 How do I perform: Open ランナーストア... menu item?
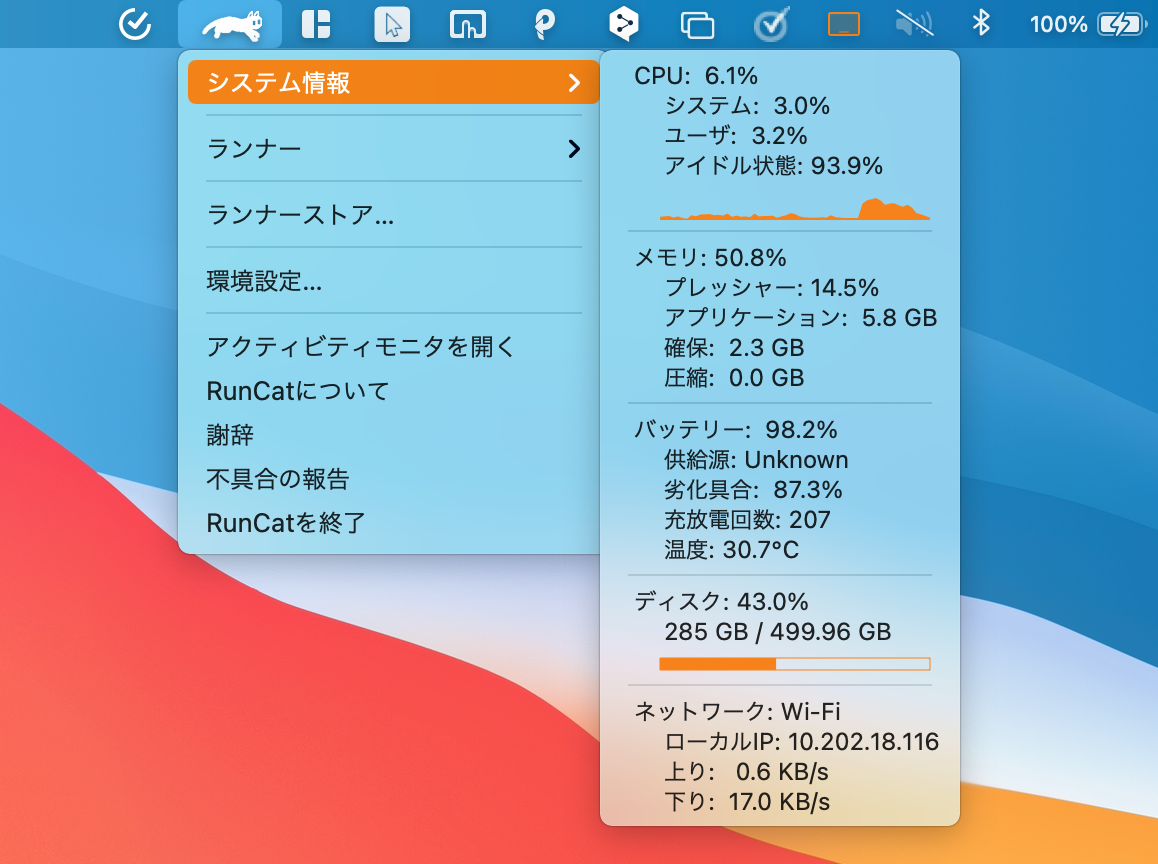tap(394, 215)
